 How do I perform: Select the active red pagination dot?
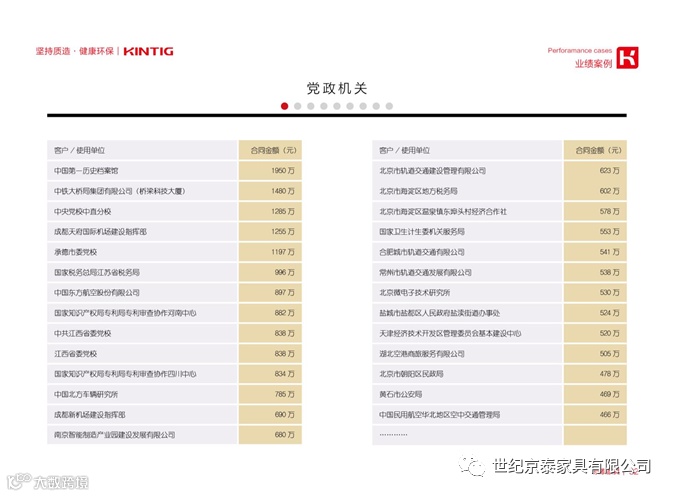[285, 106]
